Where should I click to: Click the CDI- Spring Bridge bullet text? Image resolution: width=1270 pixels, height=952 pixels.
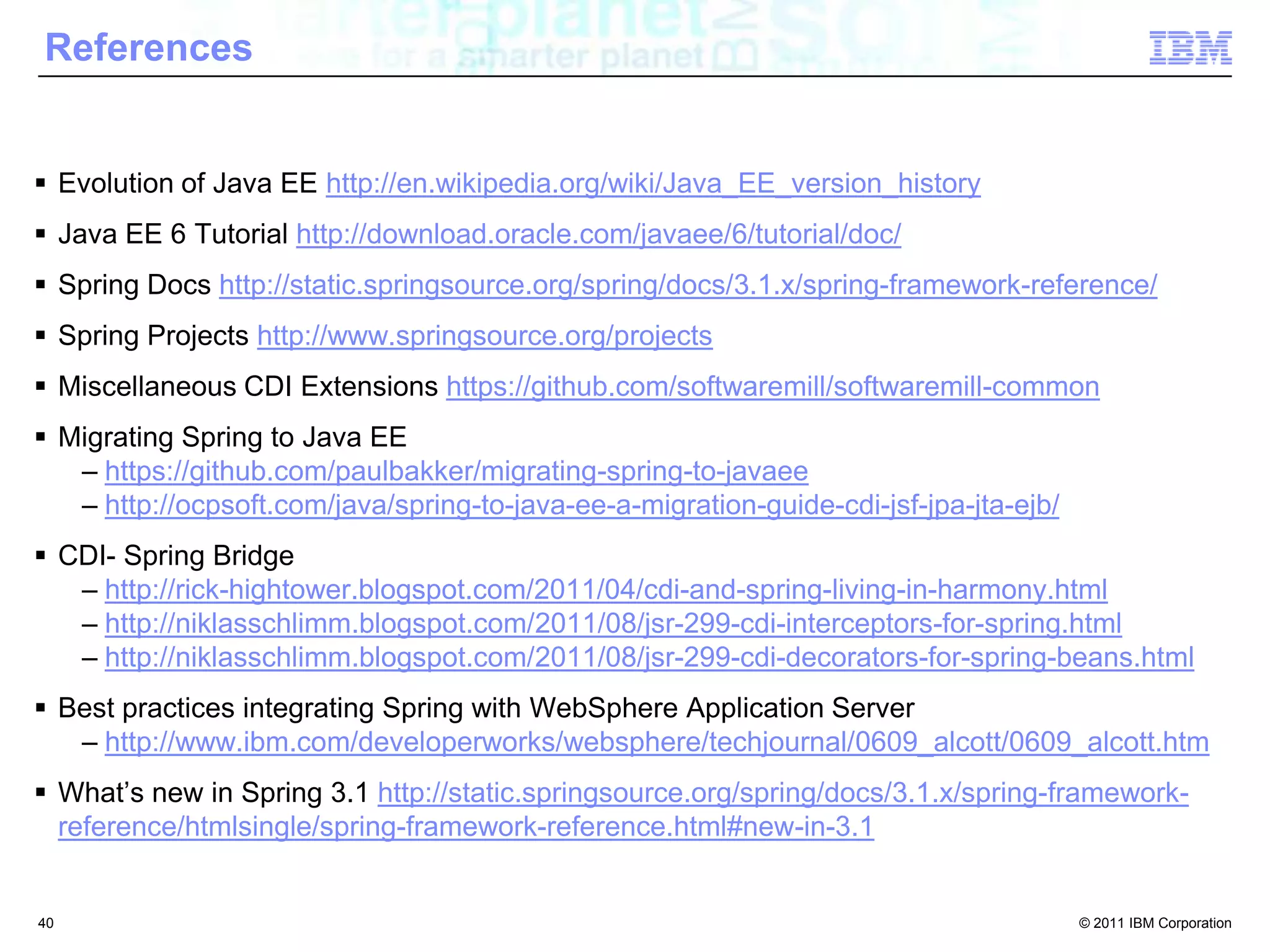175,556
